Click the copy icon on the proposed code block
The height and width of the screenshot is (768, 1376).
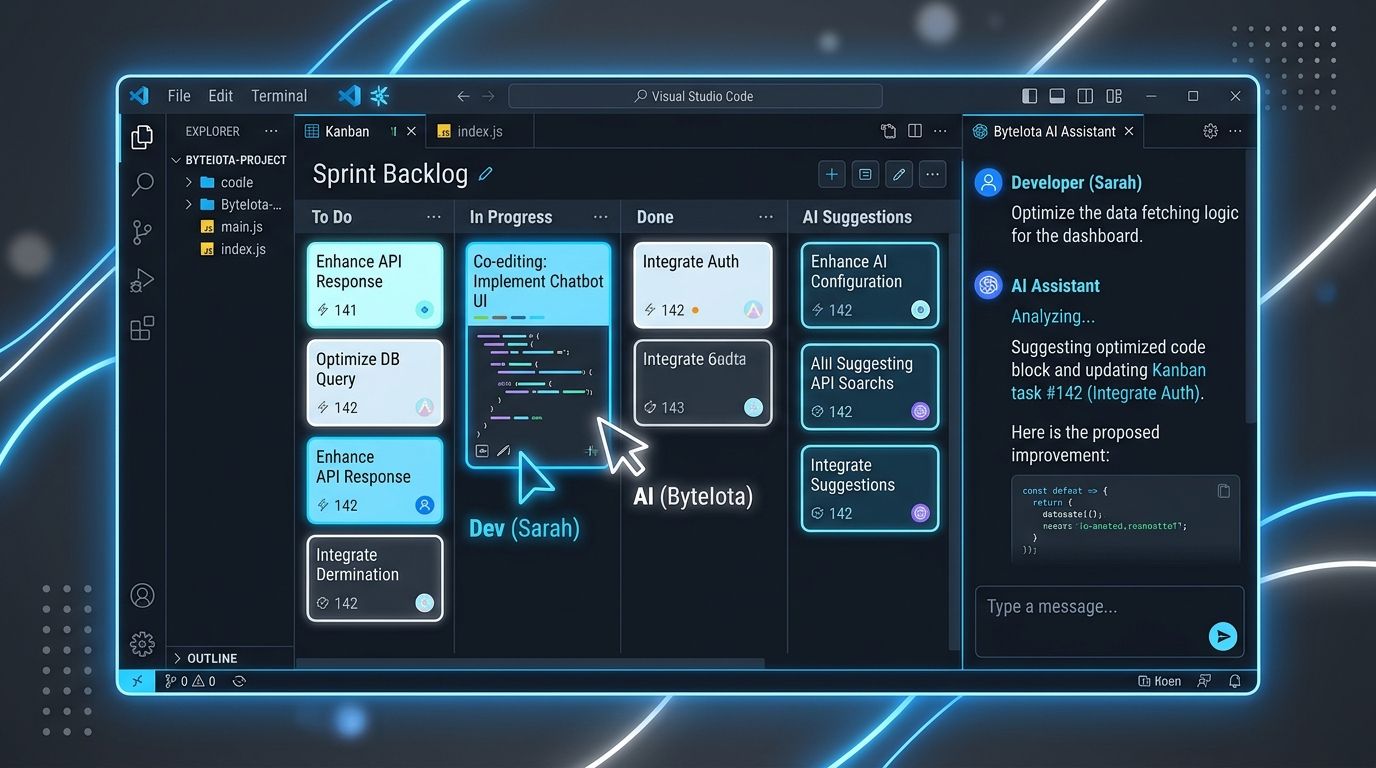coord(1223,491)
